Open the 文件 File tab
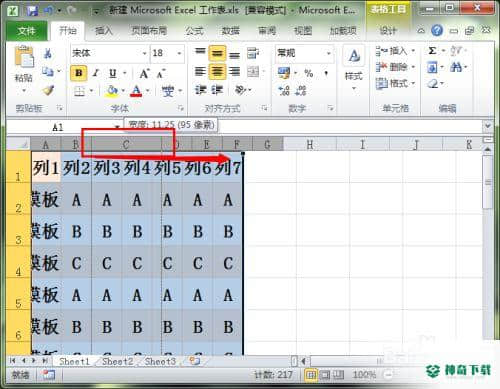The height and width of the screenshot is (389, 500). click(x=27, y=31)
